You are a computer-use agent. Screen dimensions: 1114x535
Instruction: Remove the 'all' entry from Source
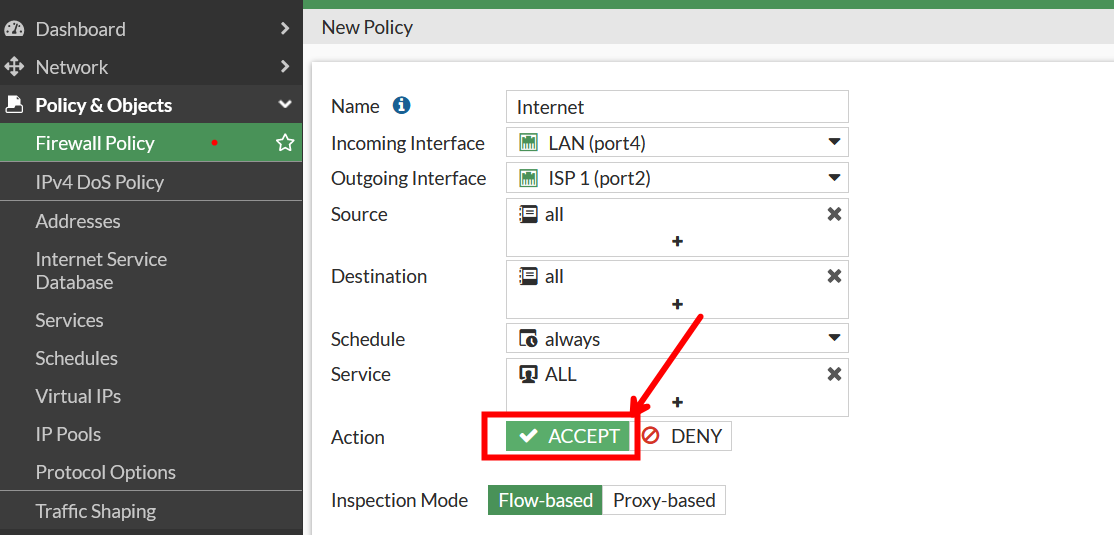pos(834,214)
